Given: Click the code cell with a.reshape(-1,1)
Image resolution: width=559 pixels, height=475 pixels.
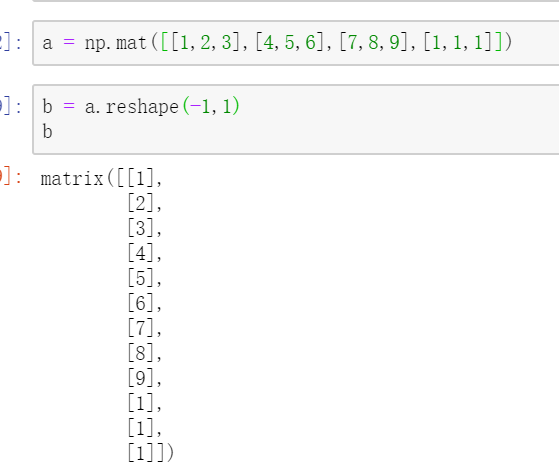Looking at the screenshot, I should (x=296, y=119).
